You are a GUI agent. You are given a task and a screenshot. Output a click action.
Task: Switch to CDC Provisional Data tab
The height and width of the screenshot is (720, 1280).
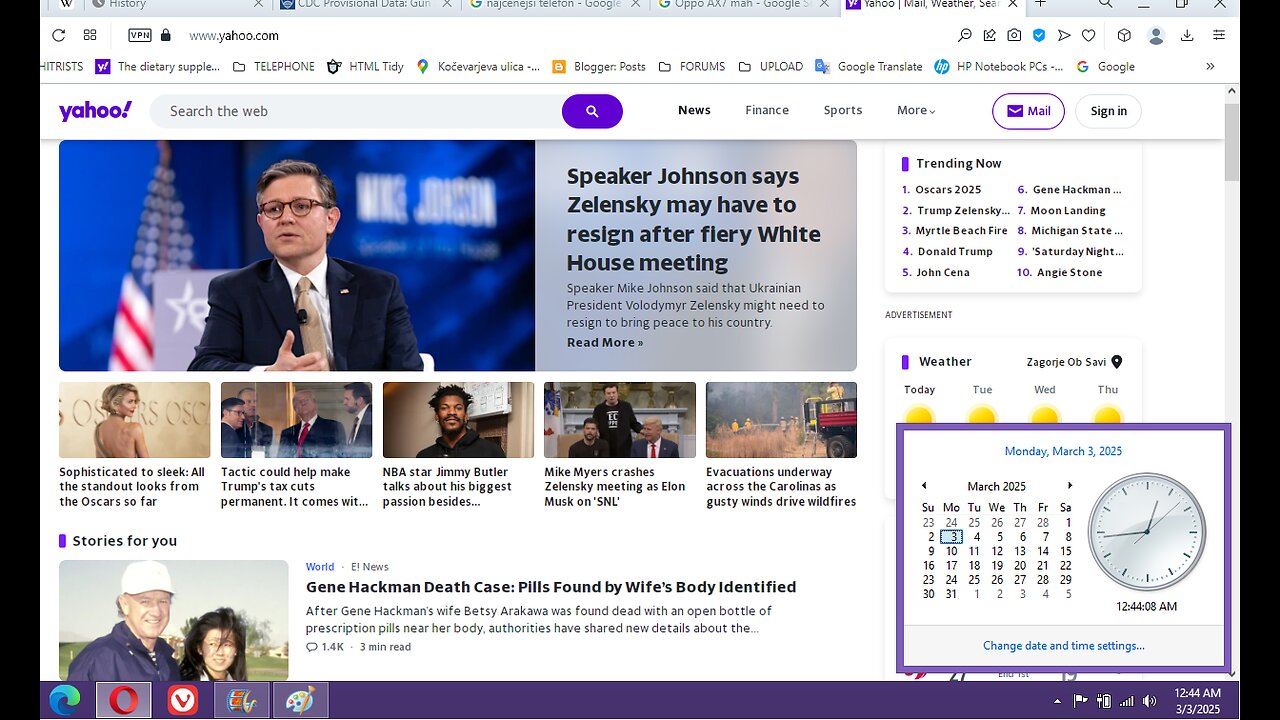365,4
